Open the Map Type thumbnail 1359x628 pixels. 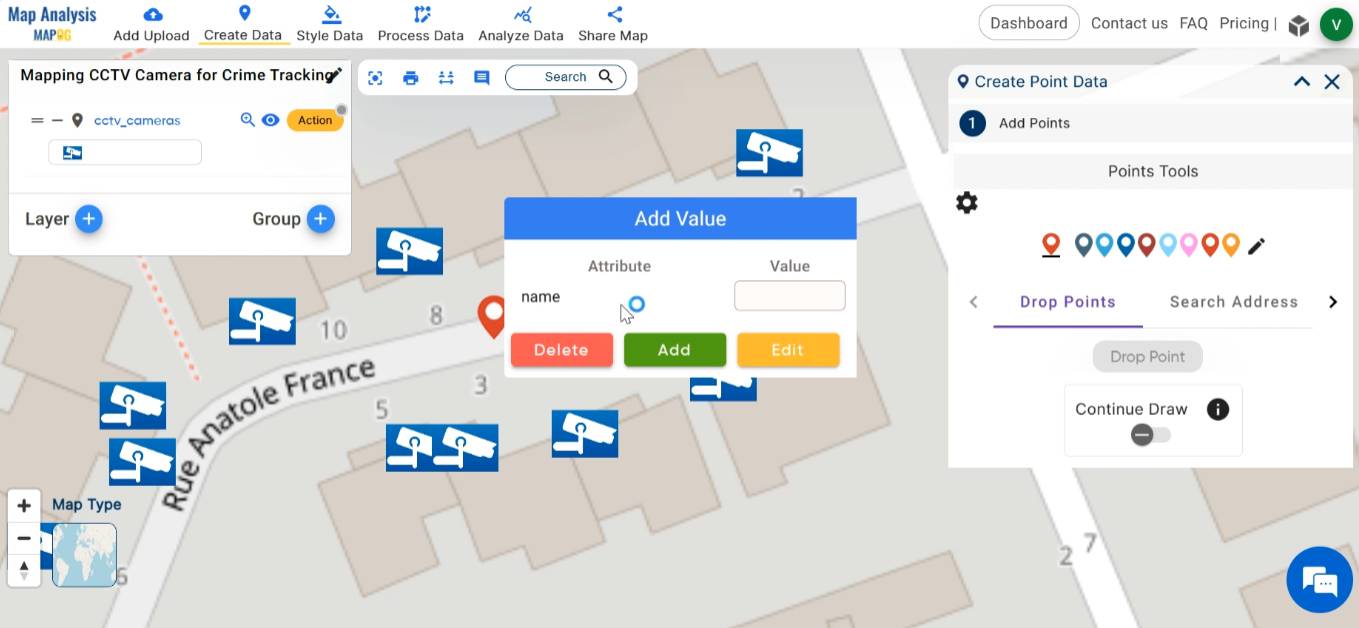84,555
